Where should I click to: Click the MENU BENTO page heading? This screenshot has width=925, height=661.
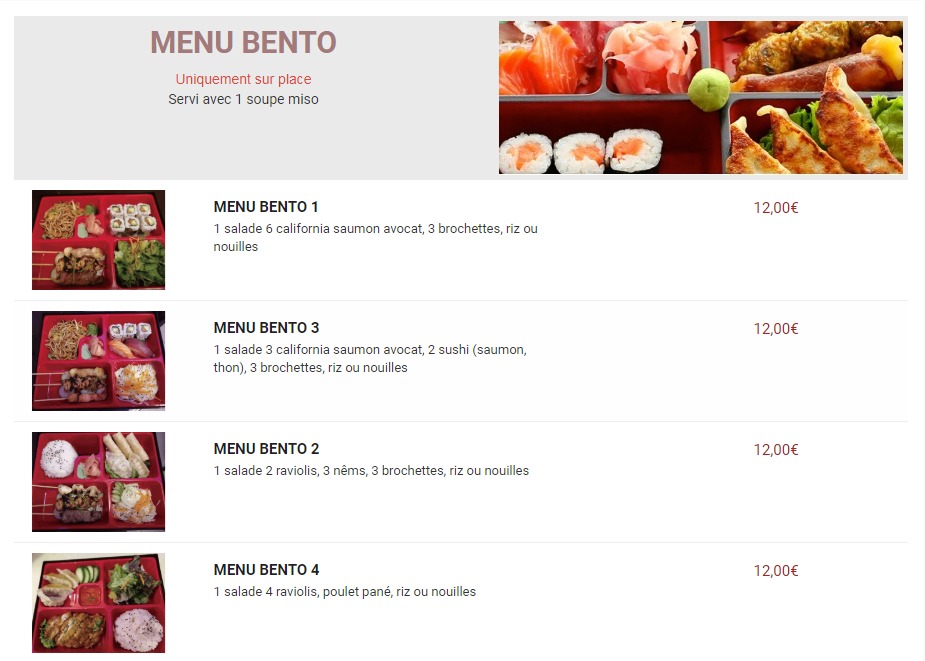pyautogui.click(x=243, y=42)
